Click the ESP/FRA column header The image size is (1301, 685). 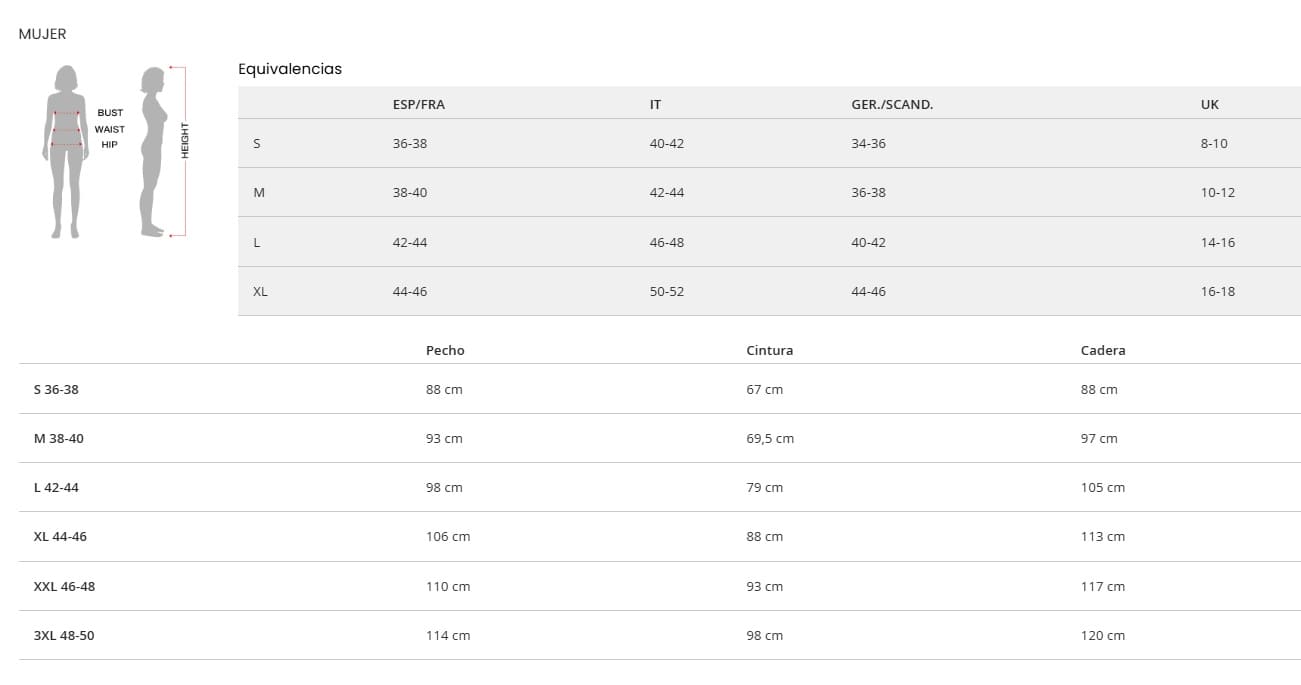(418, 104)
